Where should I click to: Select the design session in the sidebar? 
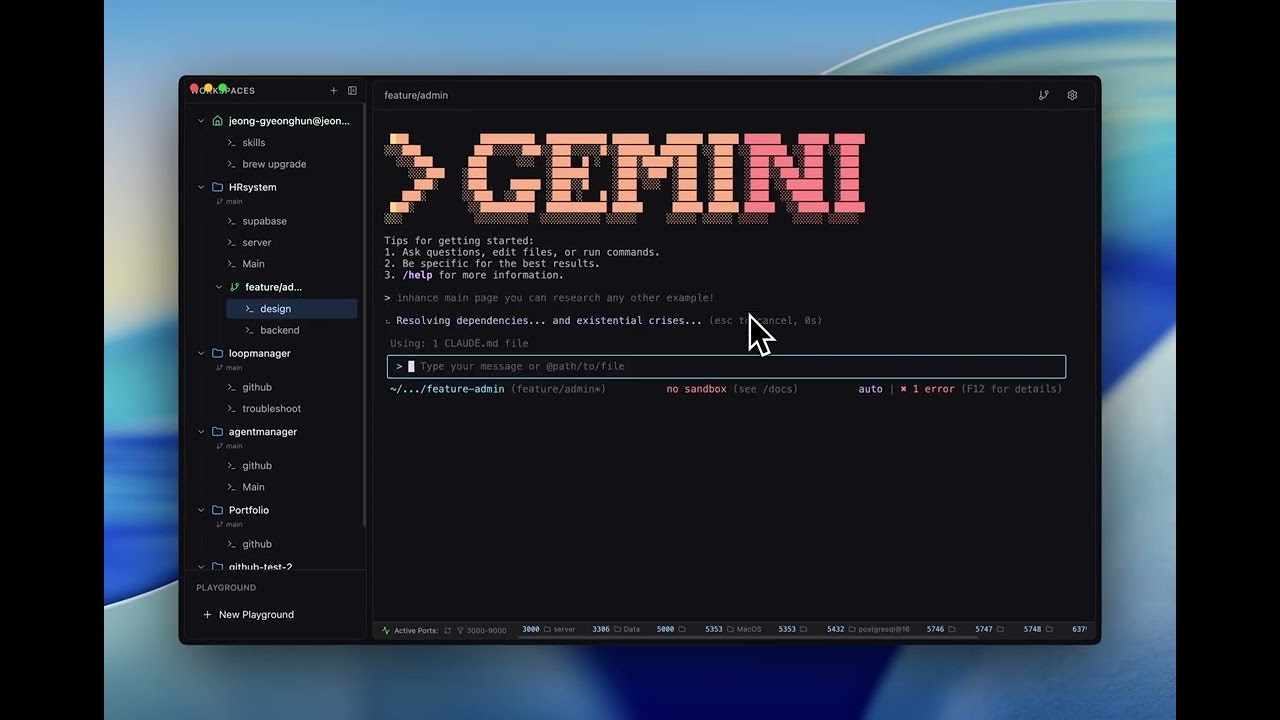(x=274, y=308)
